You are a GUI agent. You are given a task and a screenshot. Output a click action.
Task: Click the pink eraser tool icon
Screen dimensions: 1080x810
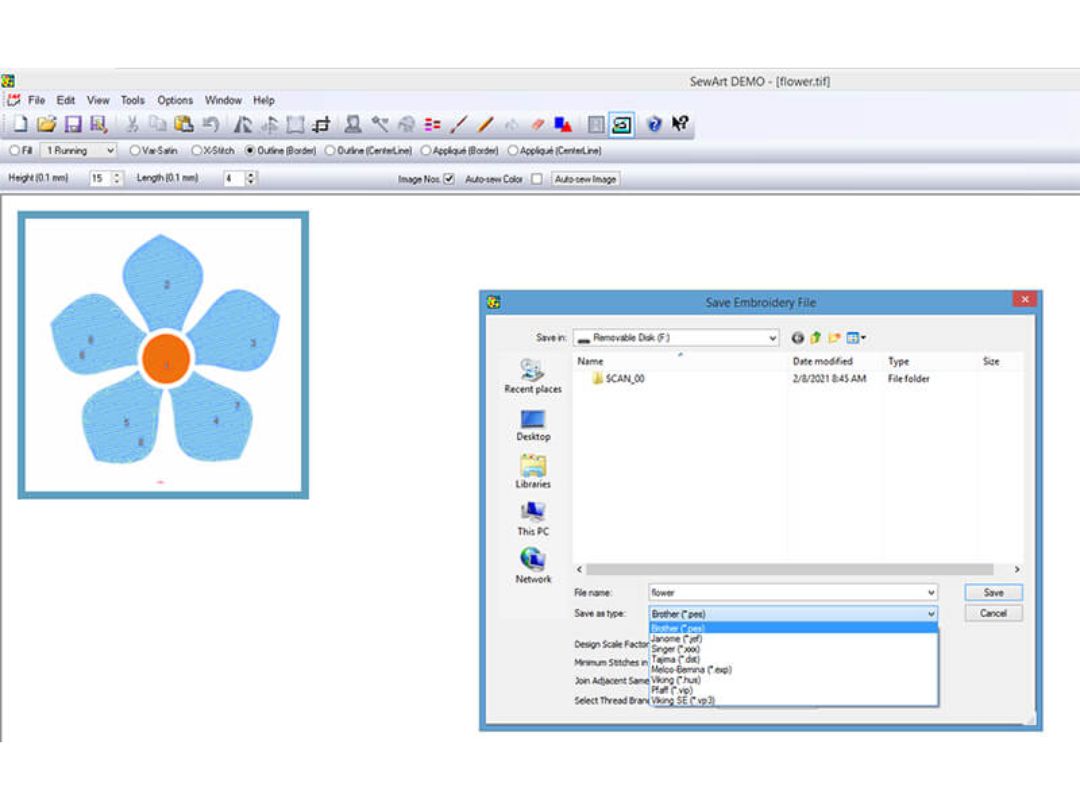point(538,124)
